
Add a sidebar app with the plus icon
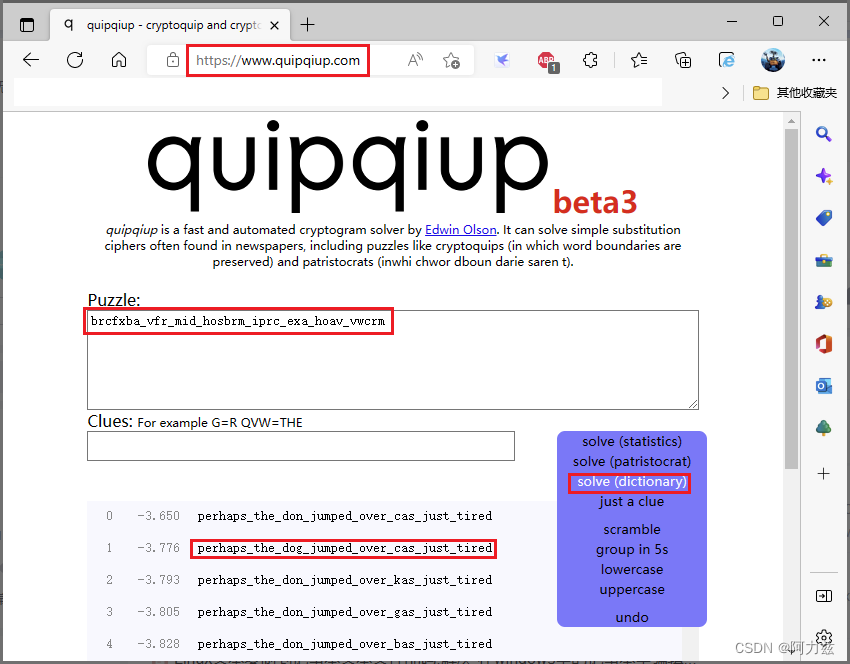pyautogui.click(x=824, y=474)
